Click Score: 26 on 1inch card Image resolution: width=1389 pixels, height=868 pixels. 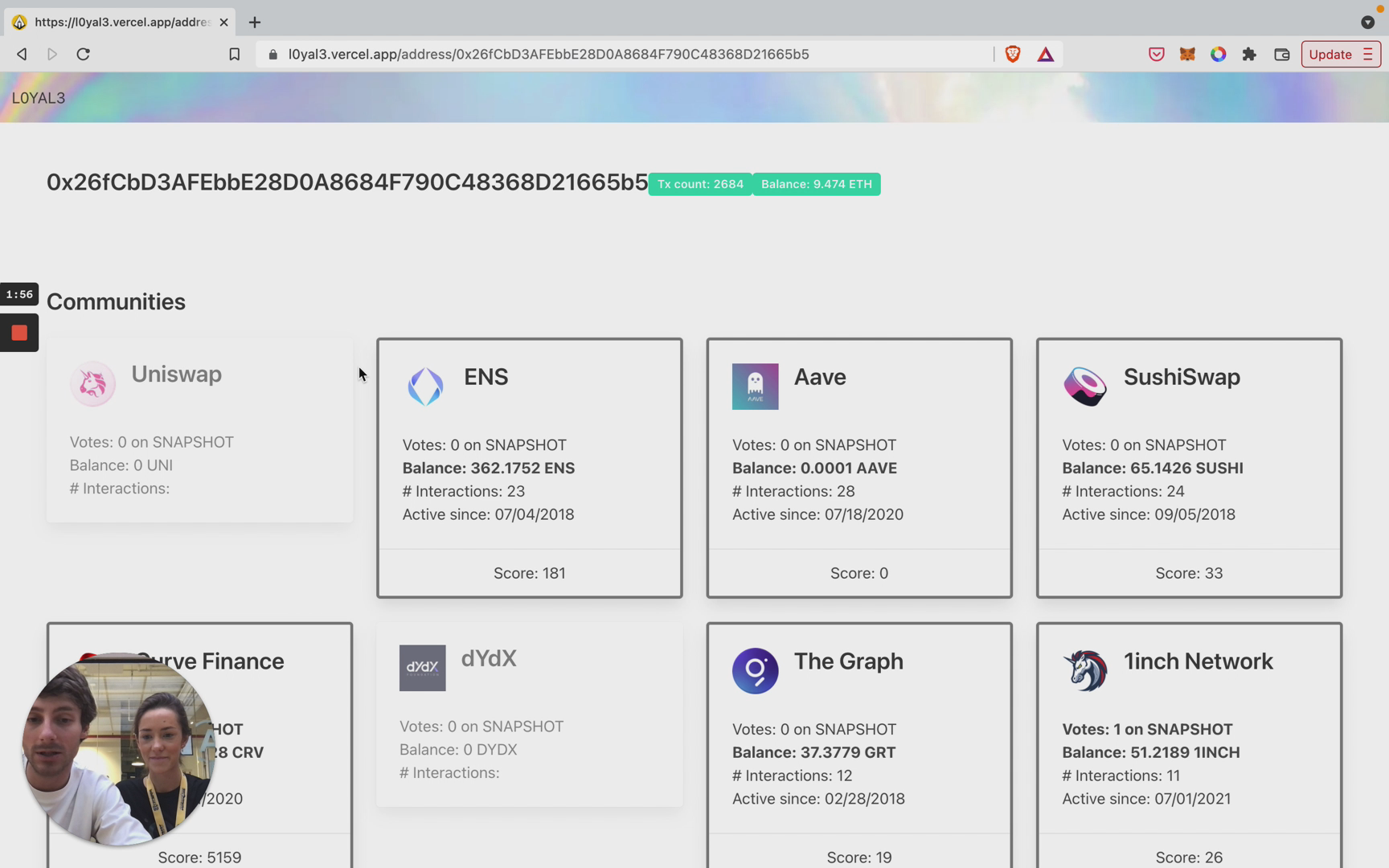[1189, 858]
